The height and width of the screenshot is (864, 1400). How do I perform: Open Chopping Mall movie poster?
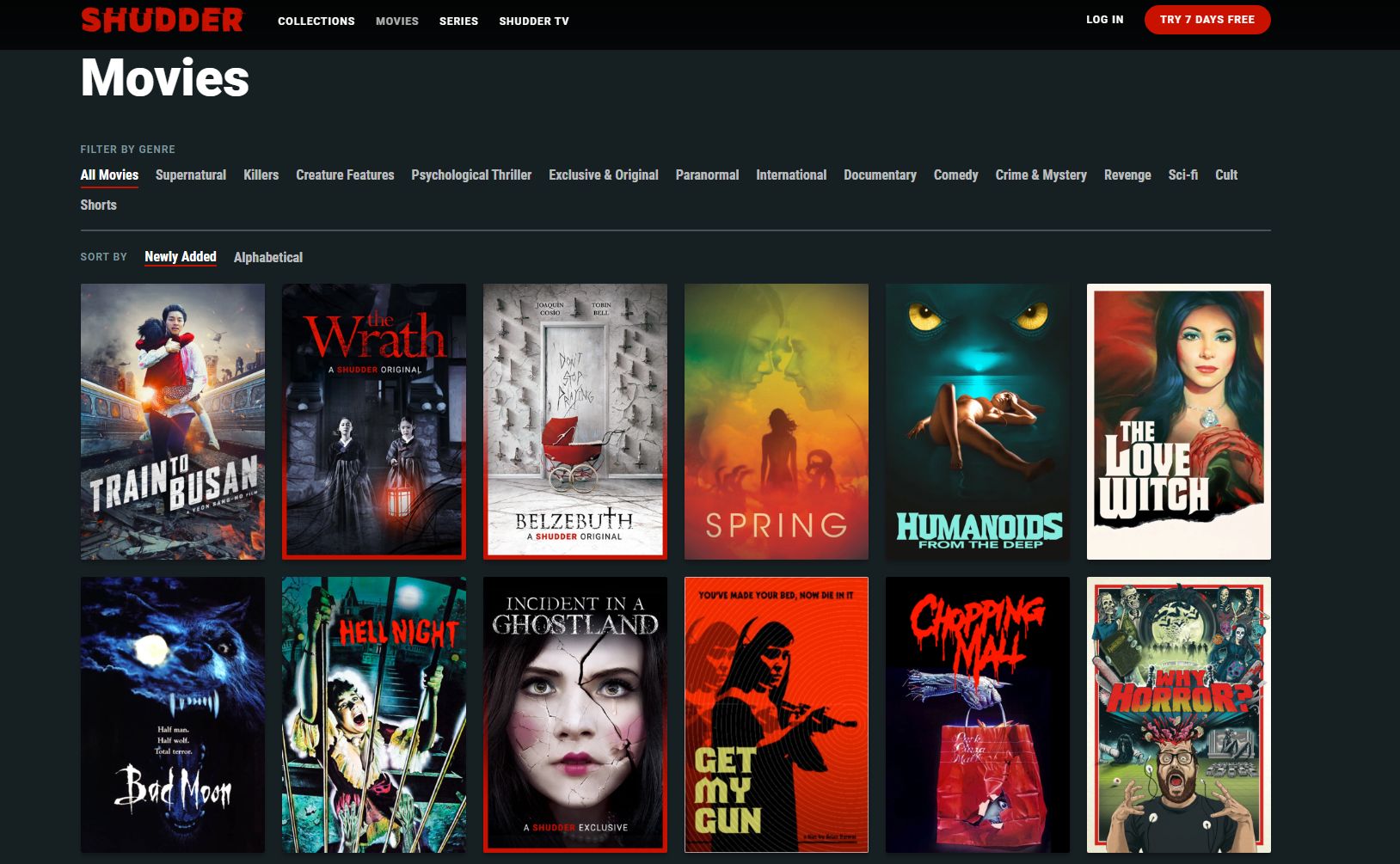[x=977, y=714]
